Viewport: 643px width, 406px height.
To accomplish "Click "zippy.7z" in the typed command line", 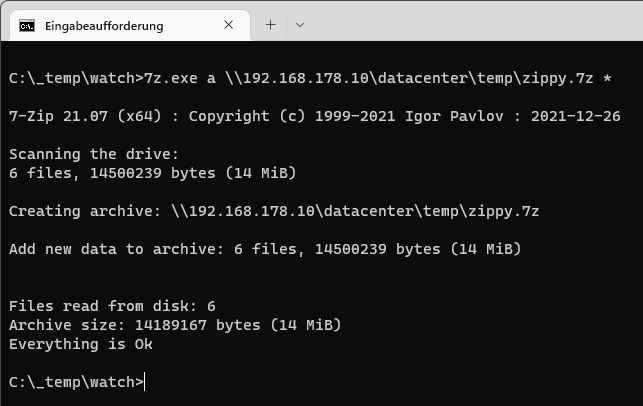I will [557, 78].
